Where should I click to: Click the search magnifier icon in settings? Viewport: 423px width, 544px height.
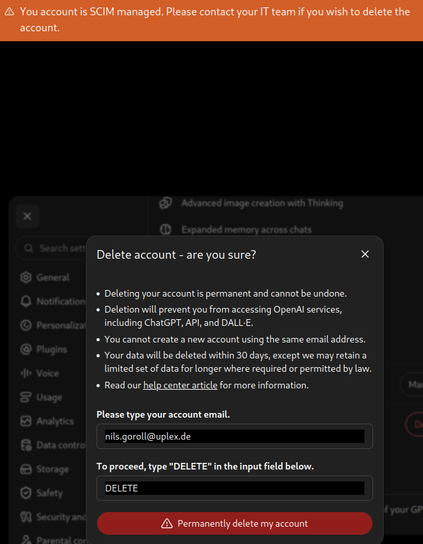point(28,248)
